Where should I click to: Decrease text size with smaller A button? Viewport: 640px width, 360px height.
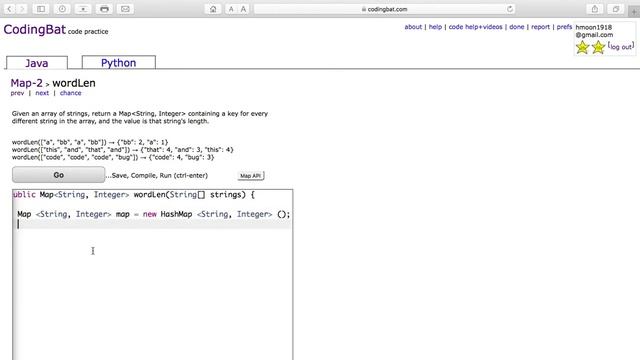pyautogui.click(x=231, y=9)
